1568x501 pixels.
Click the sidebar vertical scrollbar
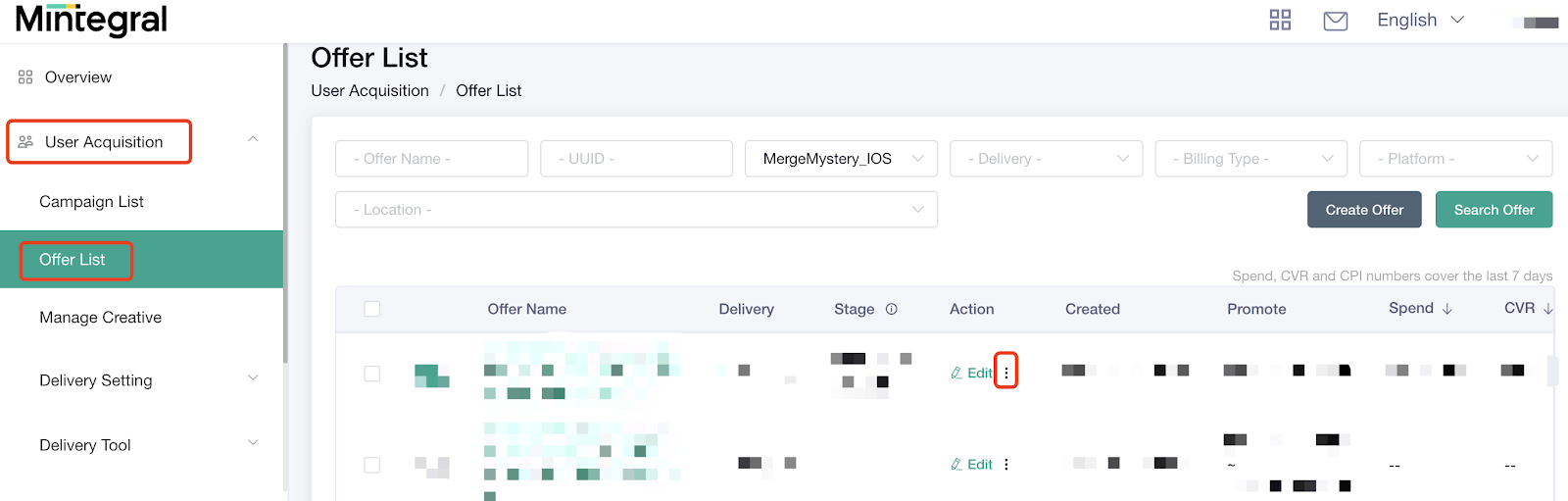tap(285, 202)
